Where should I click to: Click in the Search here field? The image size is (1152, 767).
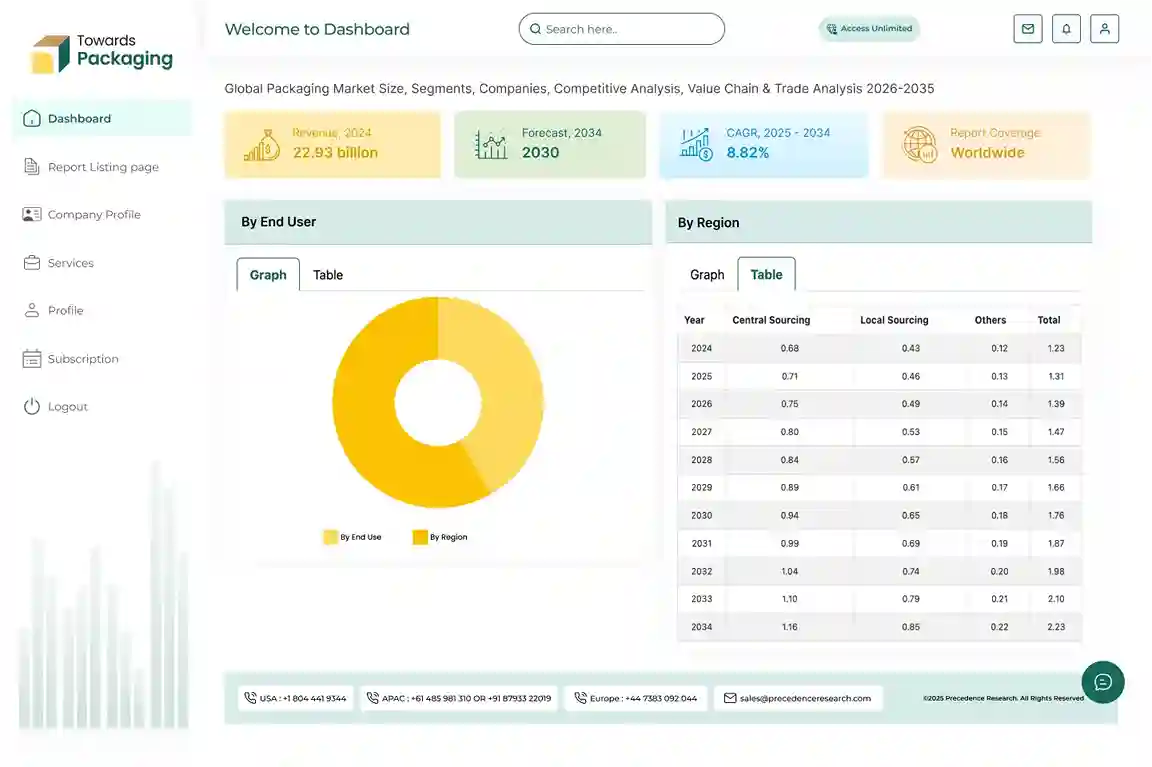pyautogui.click(x=630, y=29)
